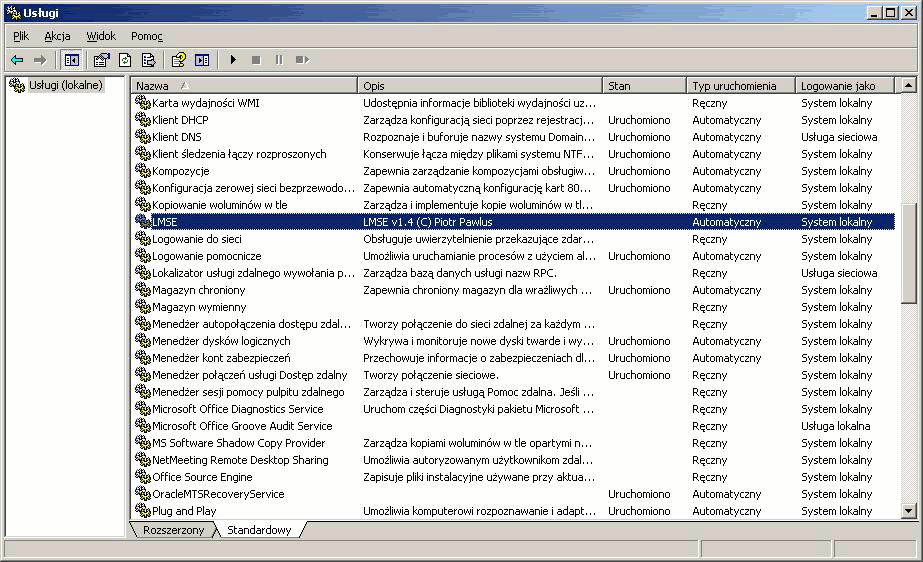Click the gear icon of Kompozycje service
Viewport: 923px width, 562px height.
[143, 171]
